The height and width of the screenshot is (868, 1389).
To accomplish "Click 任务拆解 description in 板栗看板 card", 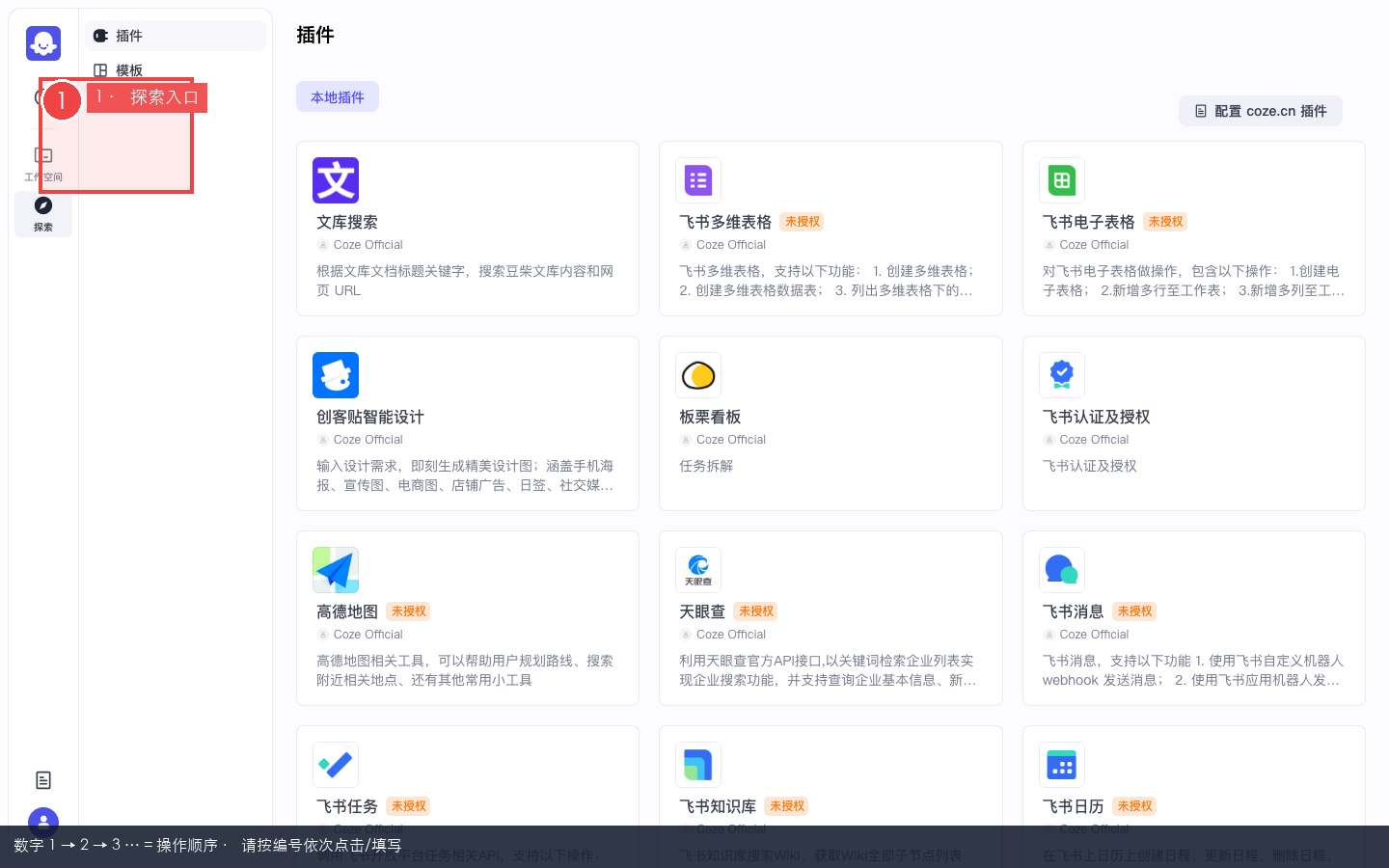I will 706,466.
